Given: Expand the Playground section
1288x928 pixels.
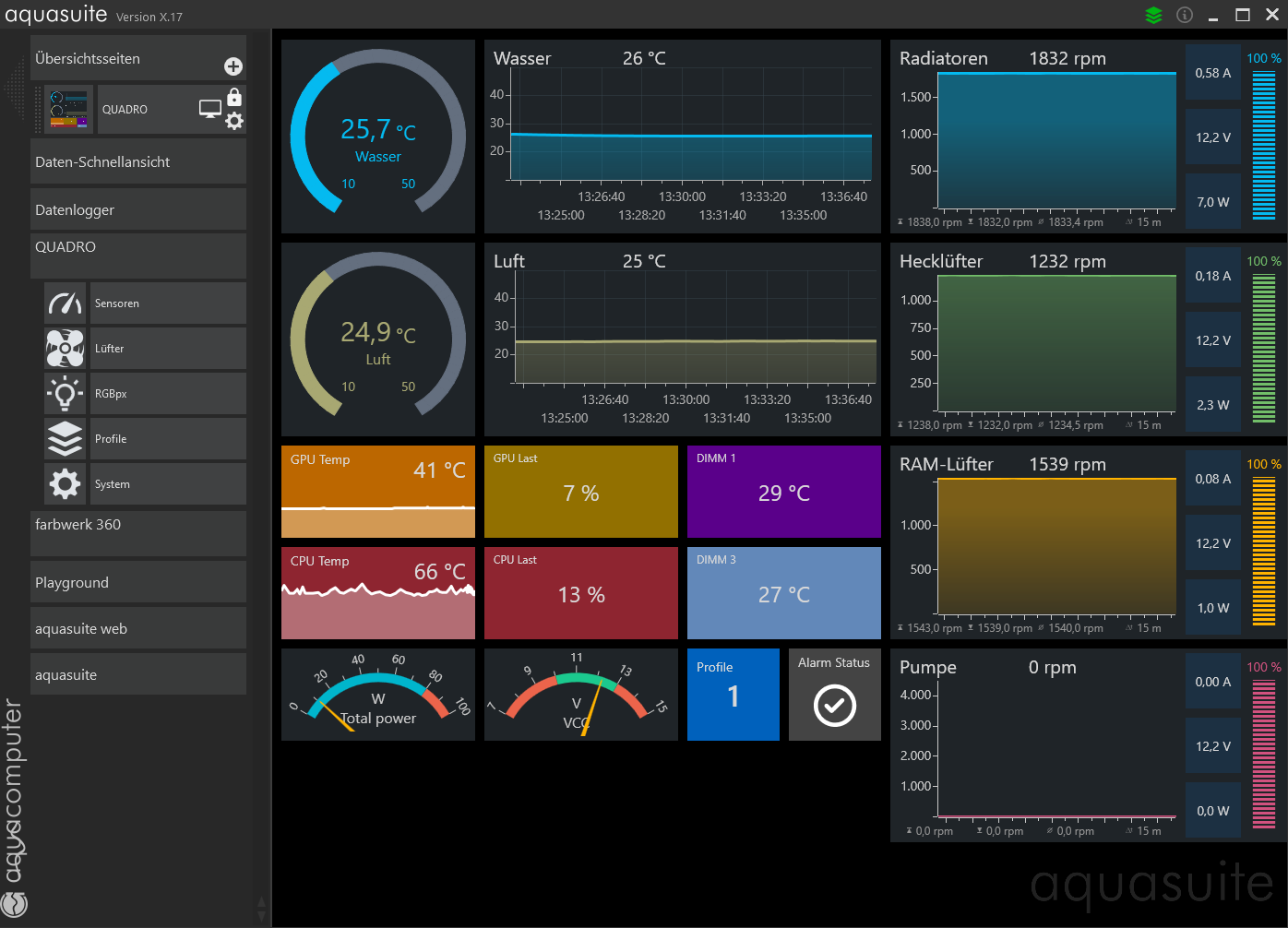Looking at the screenshot, I should (x=138, y=582).
